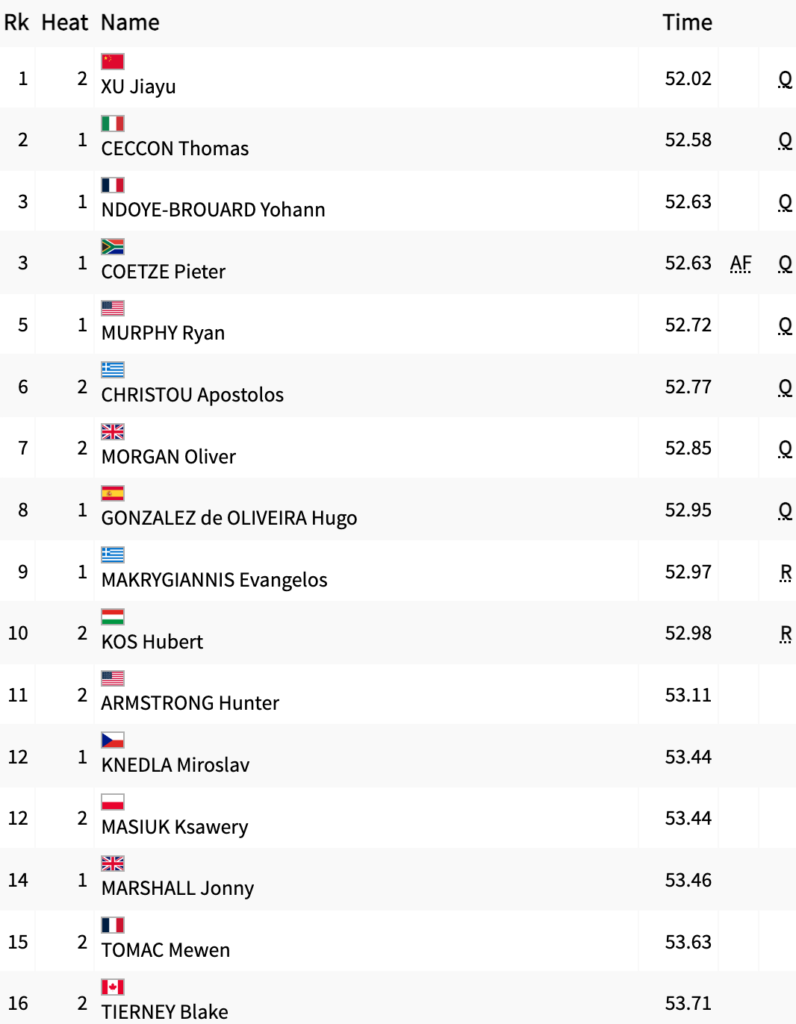Click the Canada flag above TIERNEY Blake

112,987
